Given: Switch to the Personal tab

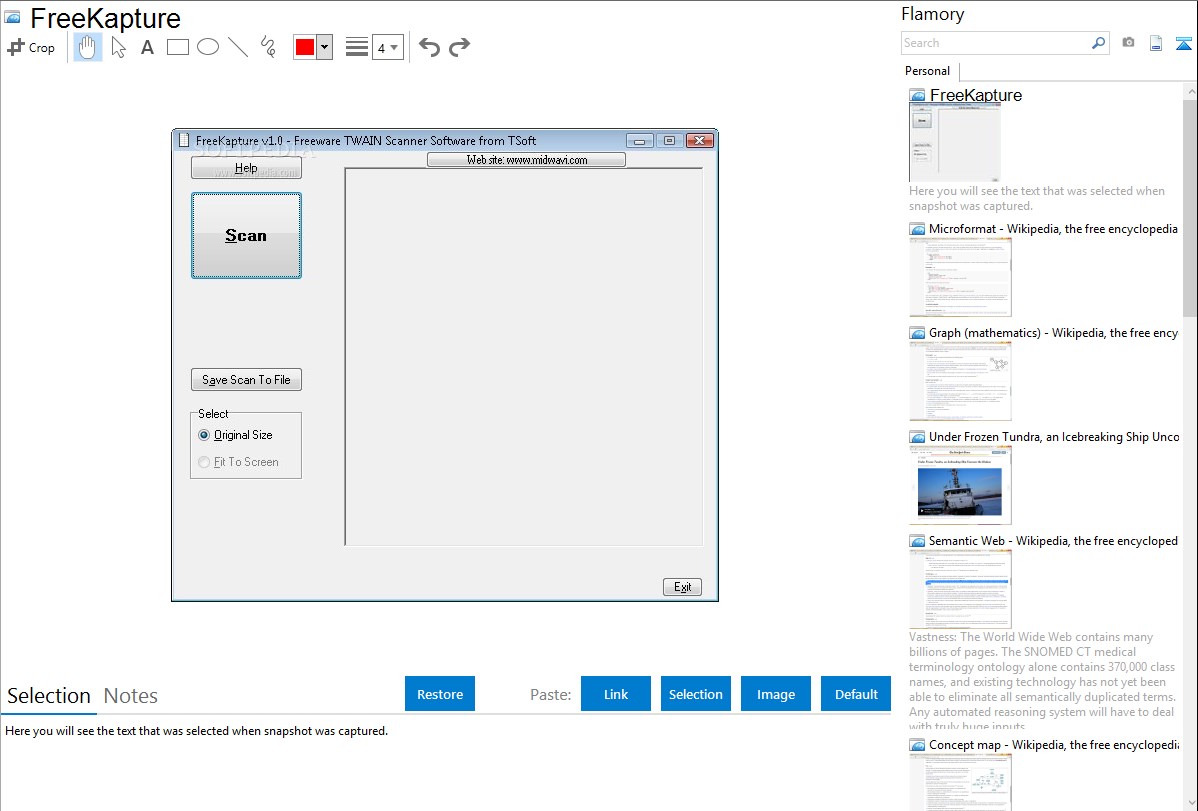Looking at the screenshot, I should point(928,71).
